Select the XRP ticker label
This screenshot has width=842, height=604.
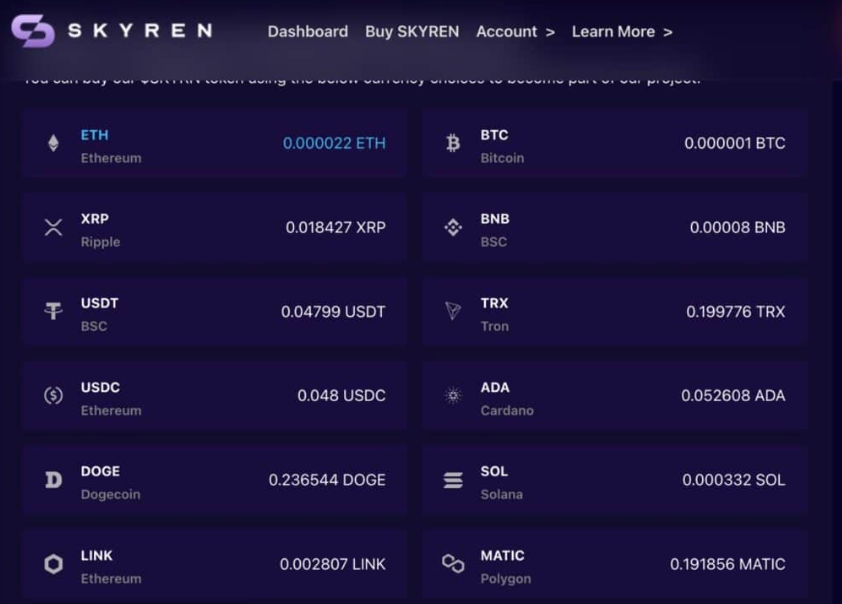point(95,219)
